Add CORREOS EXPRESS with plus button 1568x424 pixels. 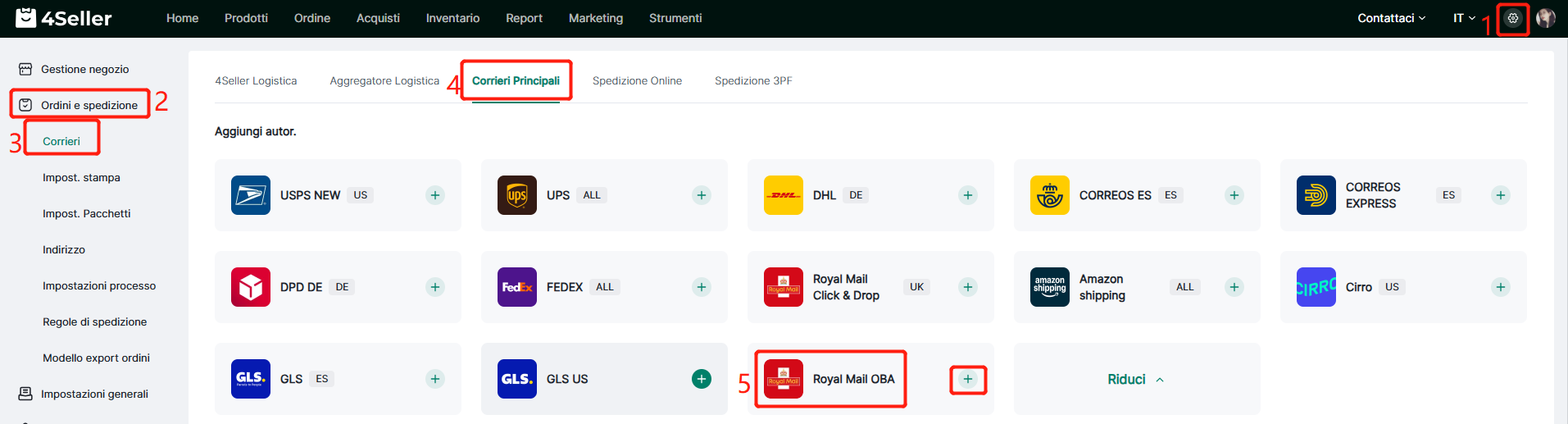[1501, 195]
